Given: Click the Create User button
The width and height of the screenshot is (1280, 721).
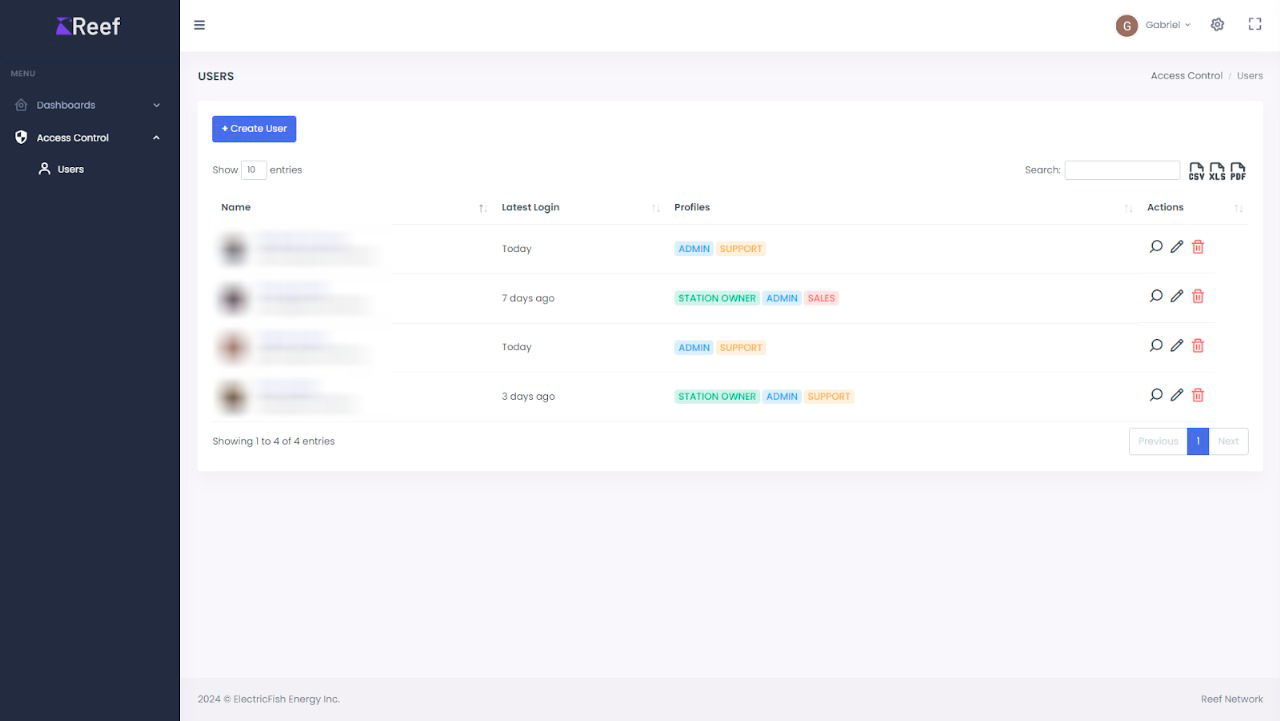Looking at the screenshot, I should click(x=254, y=129).
